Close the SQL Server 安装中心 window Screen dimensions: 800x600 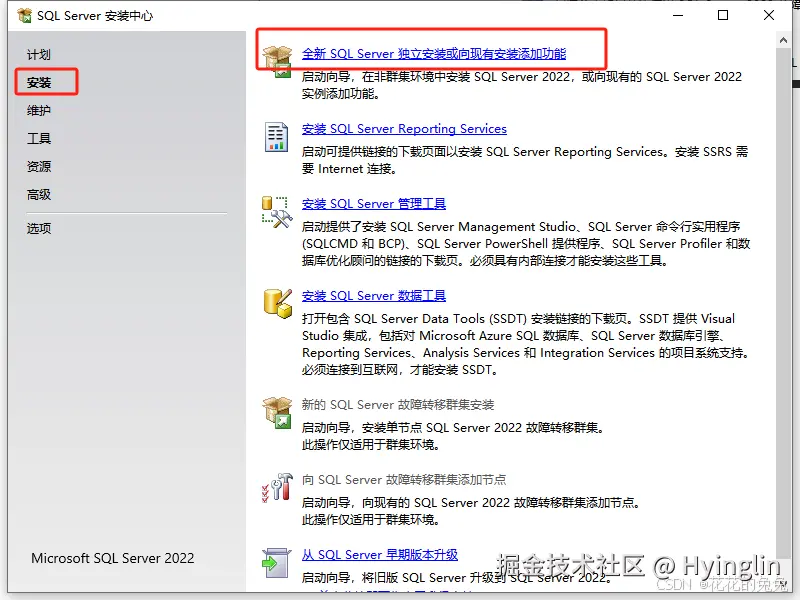pos(769,15)
